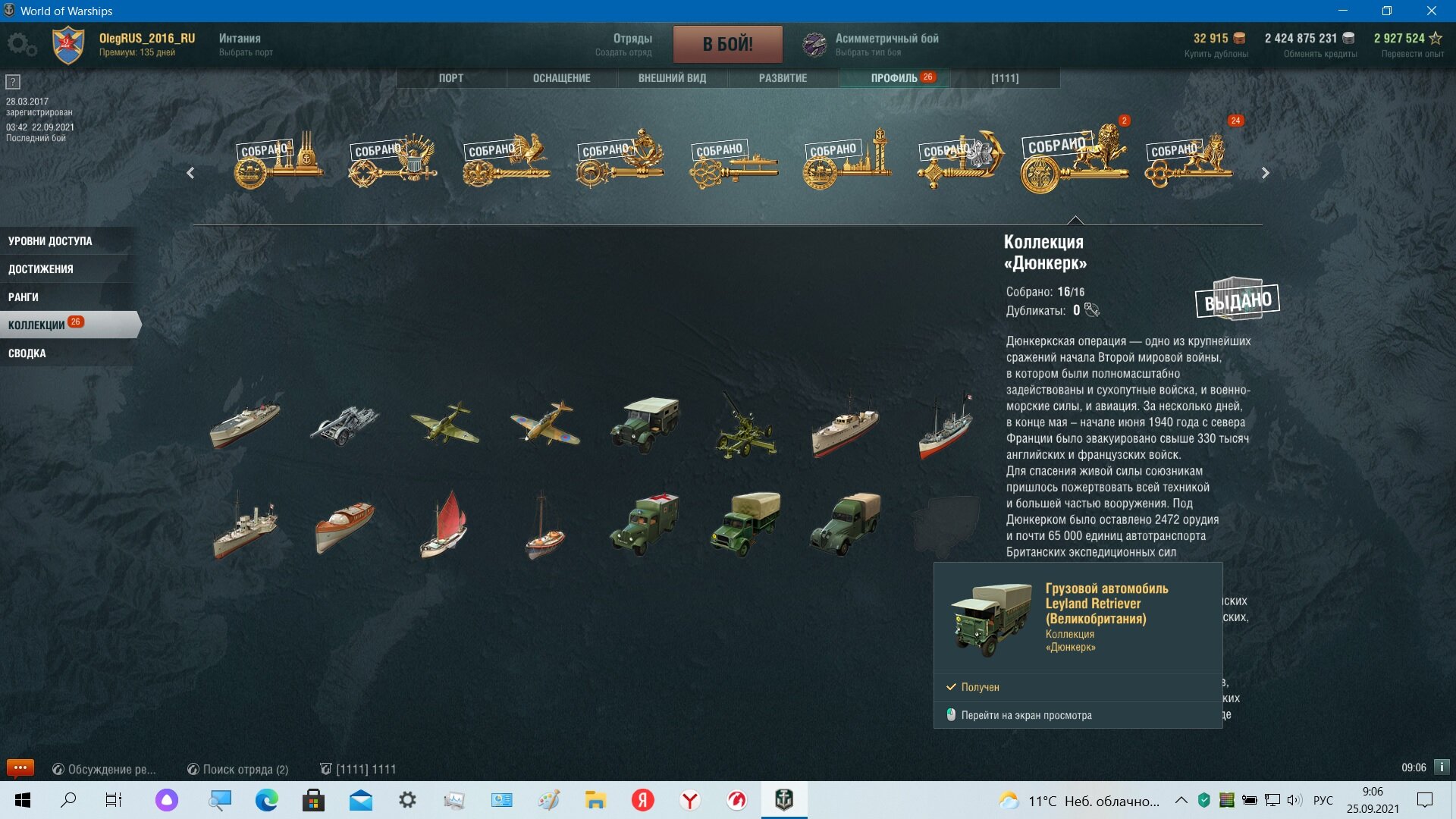Image resolution: width=1456 pixels, height=819 pixels.
Task: Select the last lion key with 24 badge
Action: tap(1188, 160)
